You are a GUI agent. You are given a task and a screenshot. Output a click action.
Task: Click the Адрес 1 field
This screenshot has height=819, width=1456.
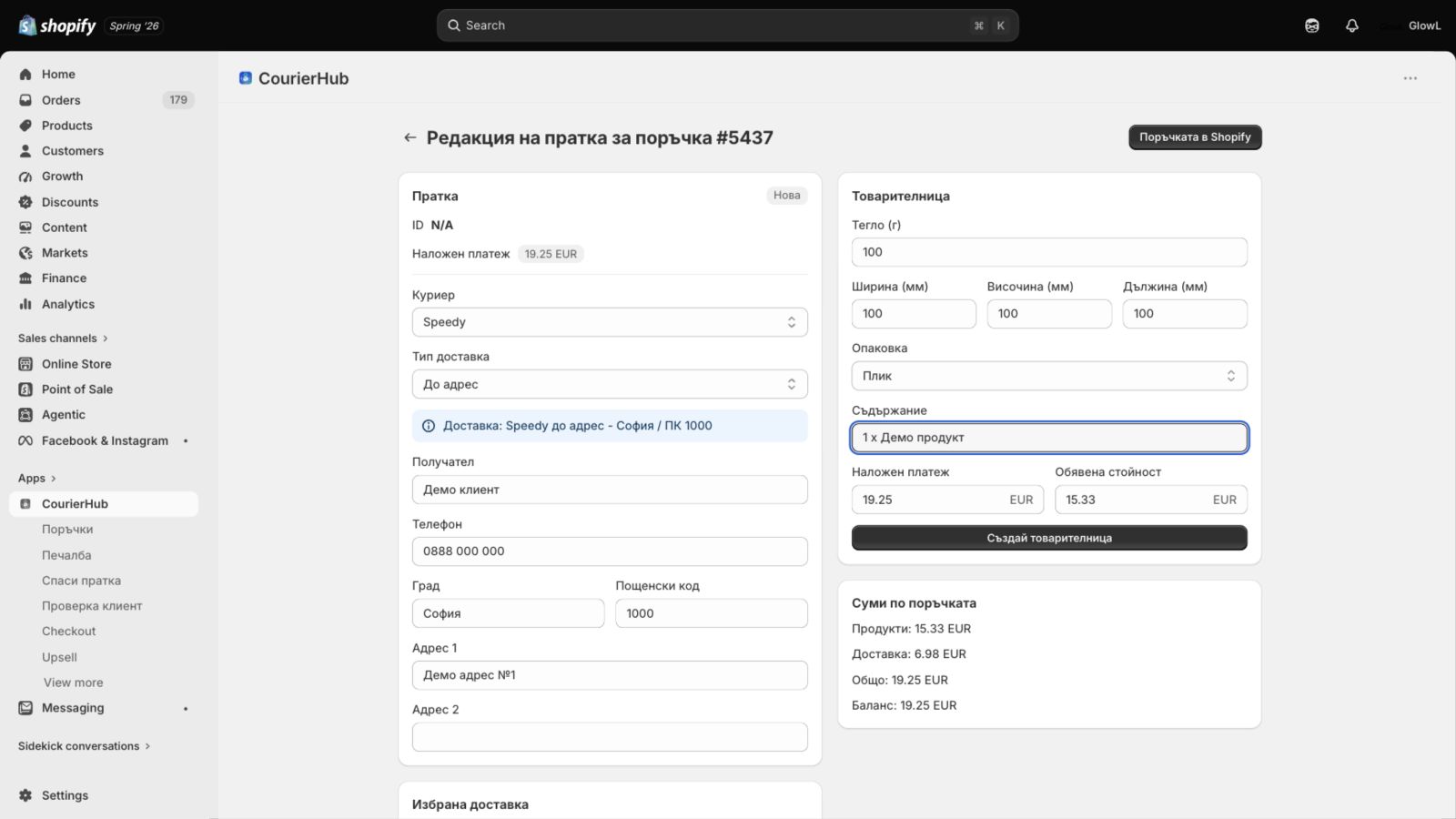click(x=610, y=675)
